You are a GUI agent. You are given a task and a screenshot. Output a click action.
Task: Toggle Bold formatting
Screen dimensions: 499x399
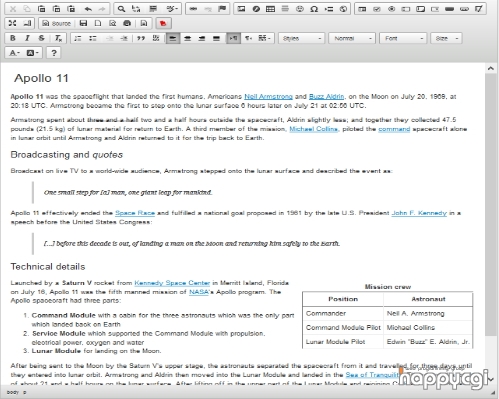click(13, 38)
